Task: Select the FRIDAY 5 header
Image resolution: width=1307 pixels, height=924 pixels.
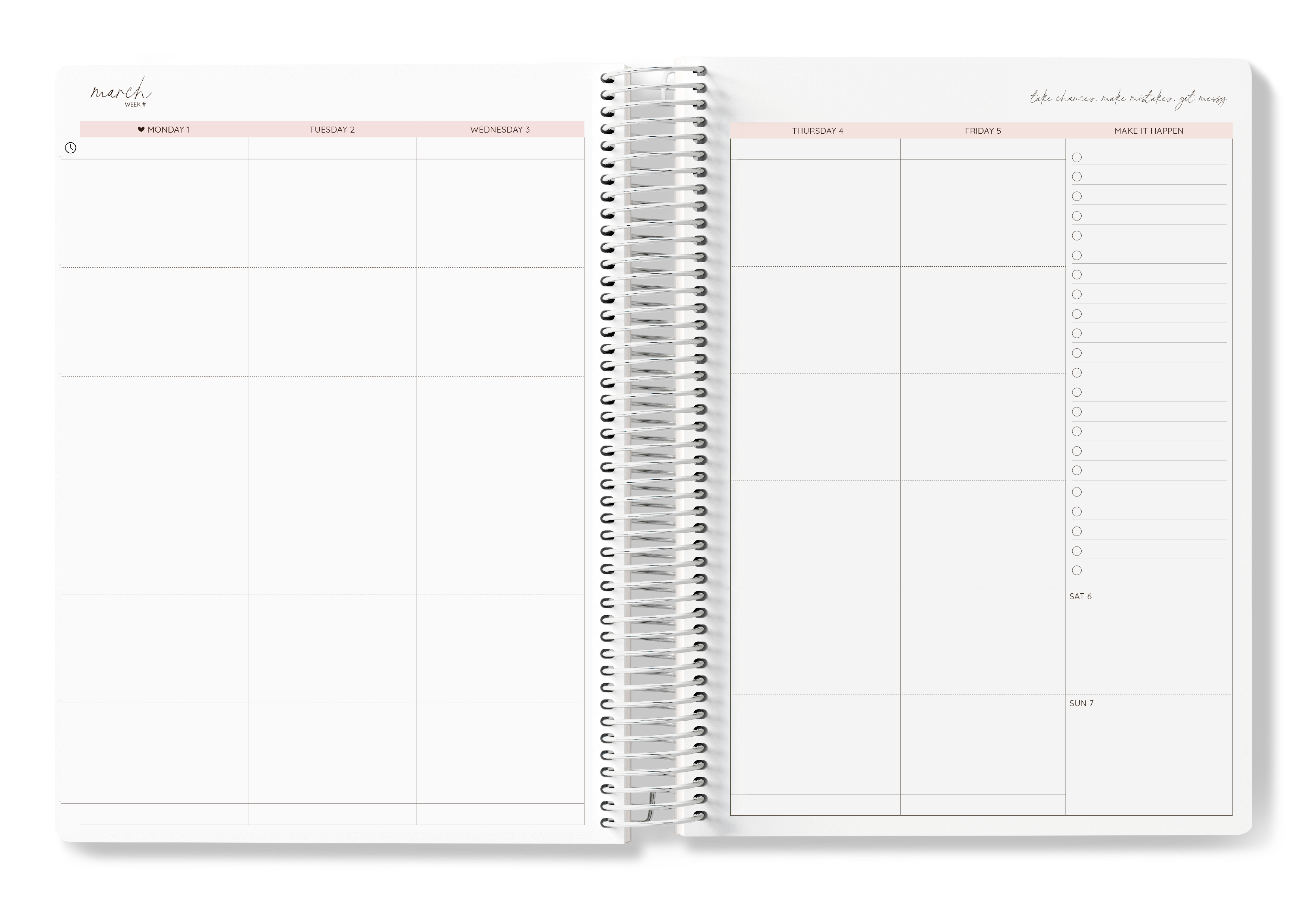Action: click(x=982, y=131)
